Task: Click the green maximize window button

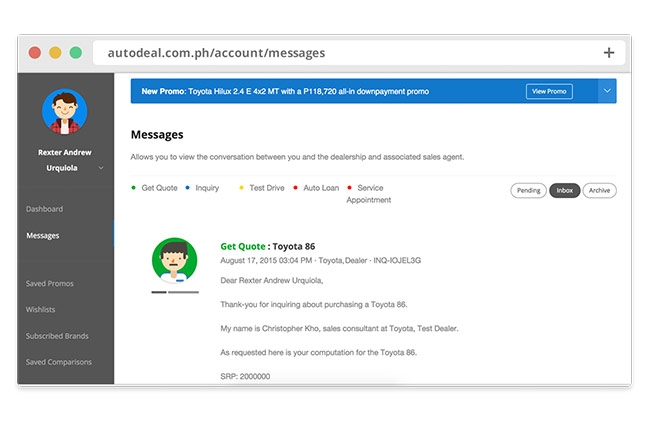Action: 76,53
